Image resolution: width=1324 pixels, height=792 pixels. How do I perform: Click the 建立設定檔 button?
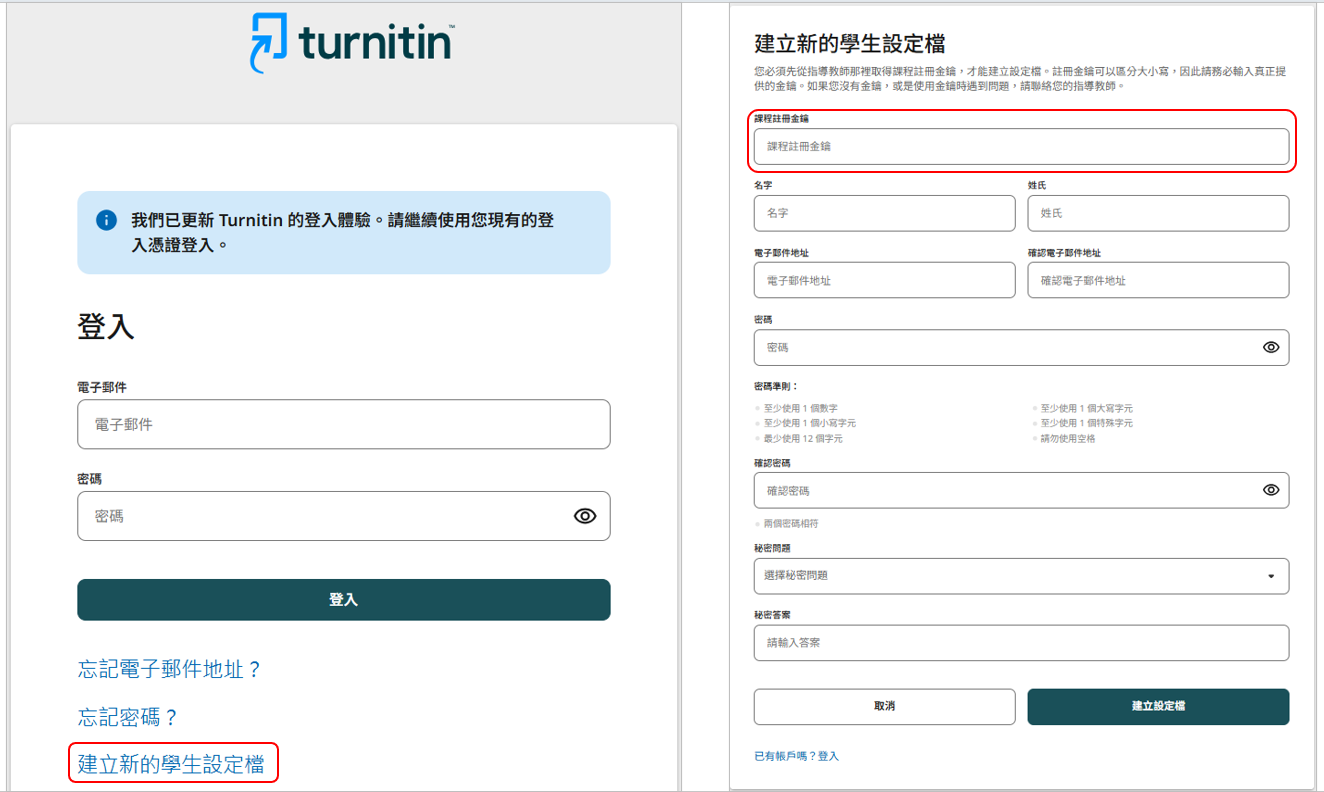coord(1158,706)
